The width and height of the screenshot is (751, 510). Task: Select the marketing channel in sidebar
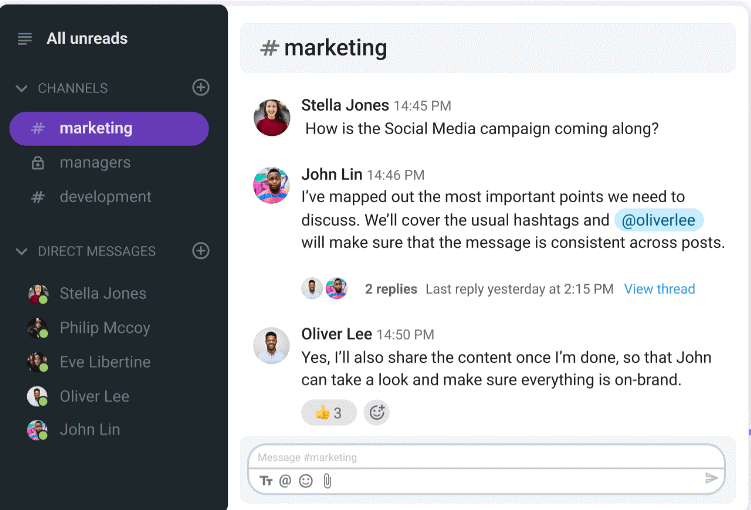(109, 129)
